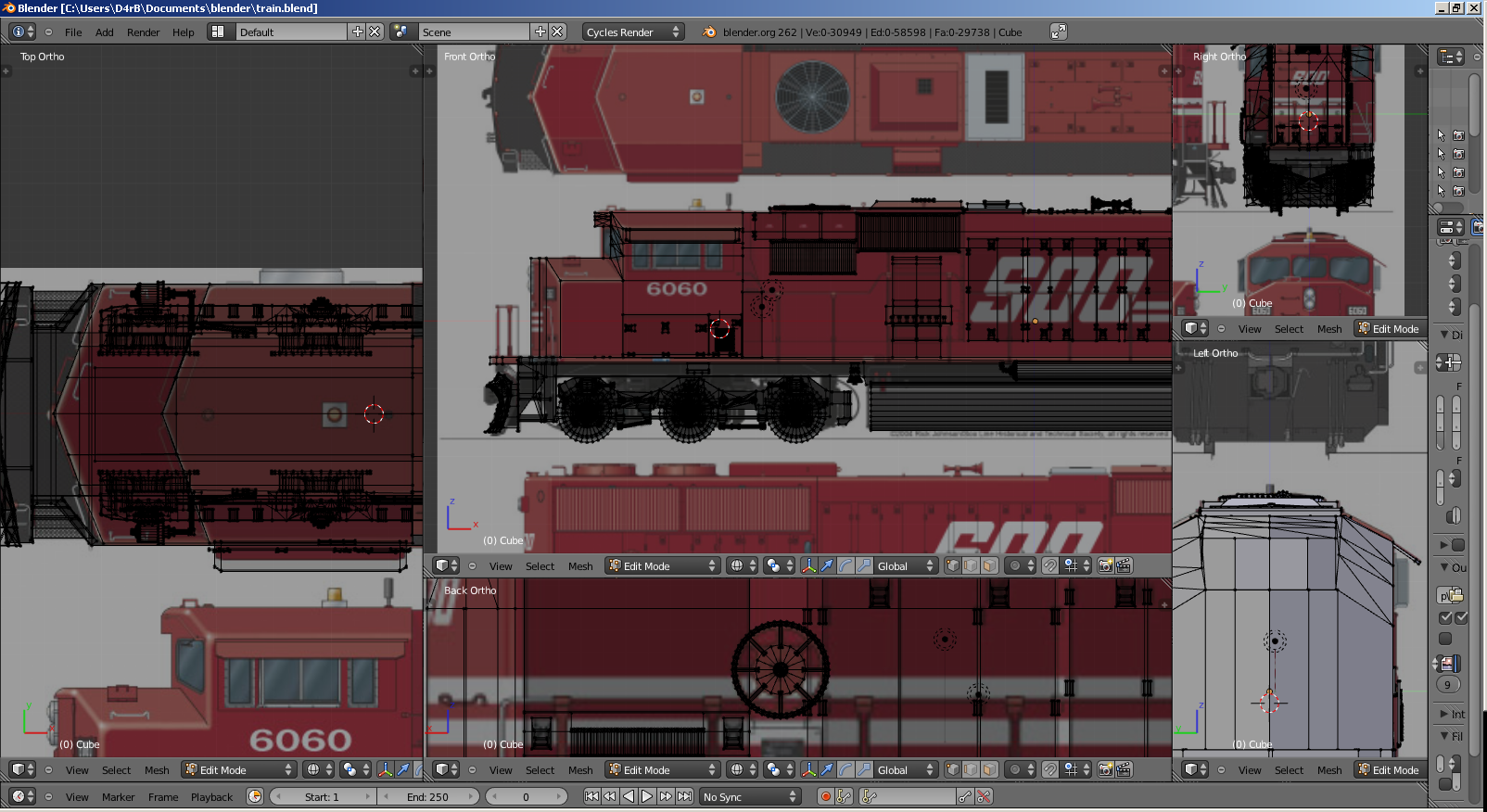
Task: Jump to the next keyframe in the Timeline
Action: point(666,796)
